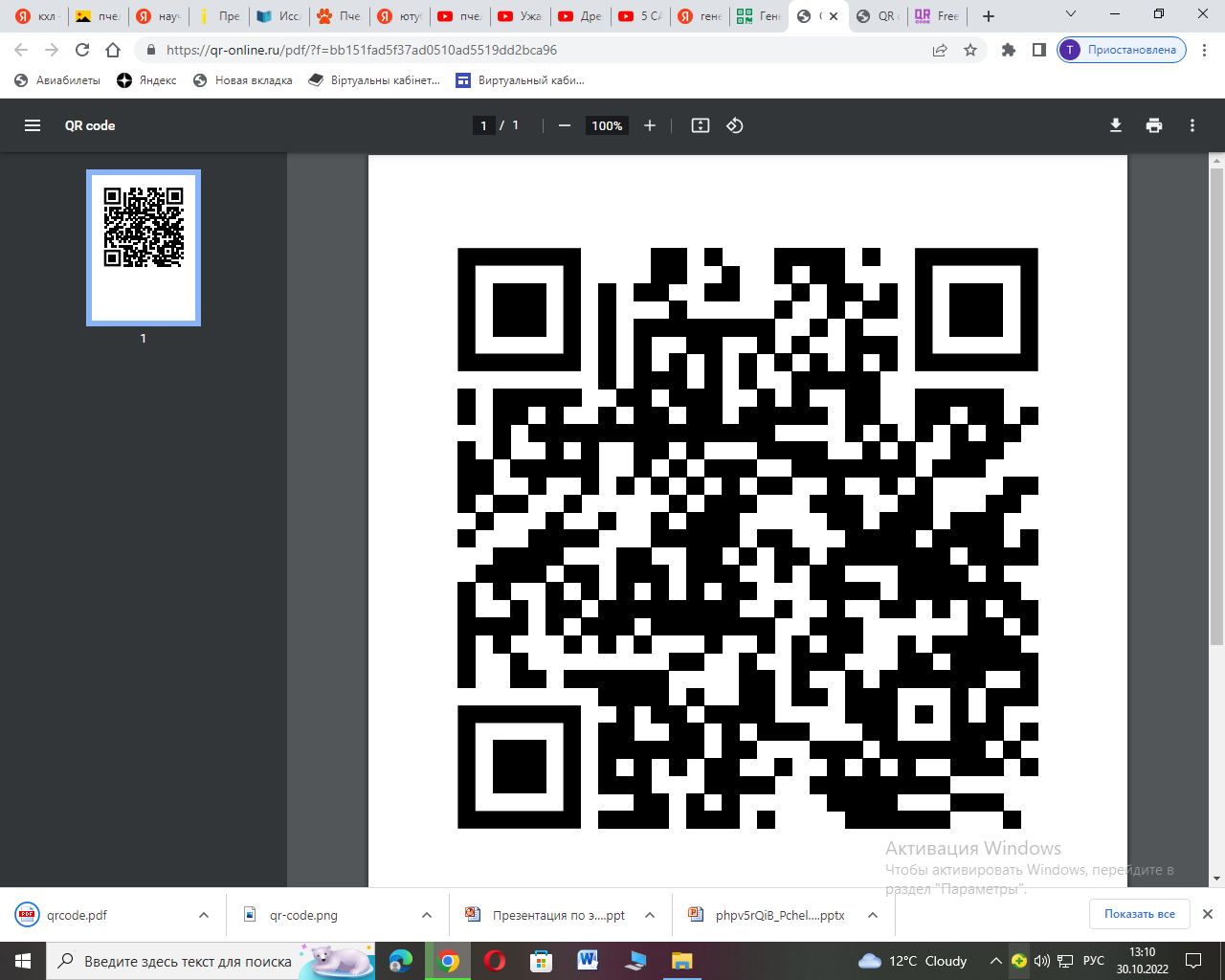Print the QR code PDF
1225x980 pixels.
[x=1154, y=125]
